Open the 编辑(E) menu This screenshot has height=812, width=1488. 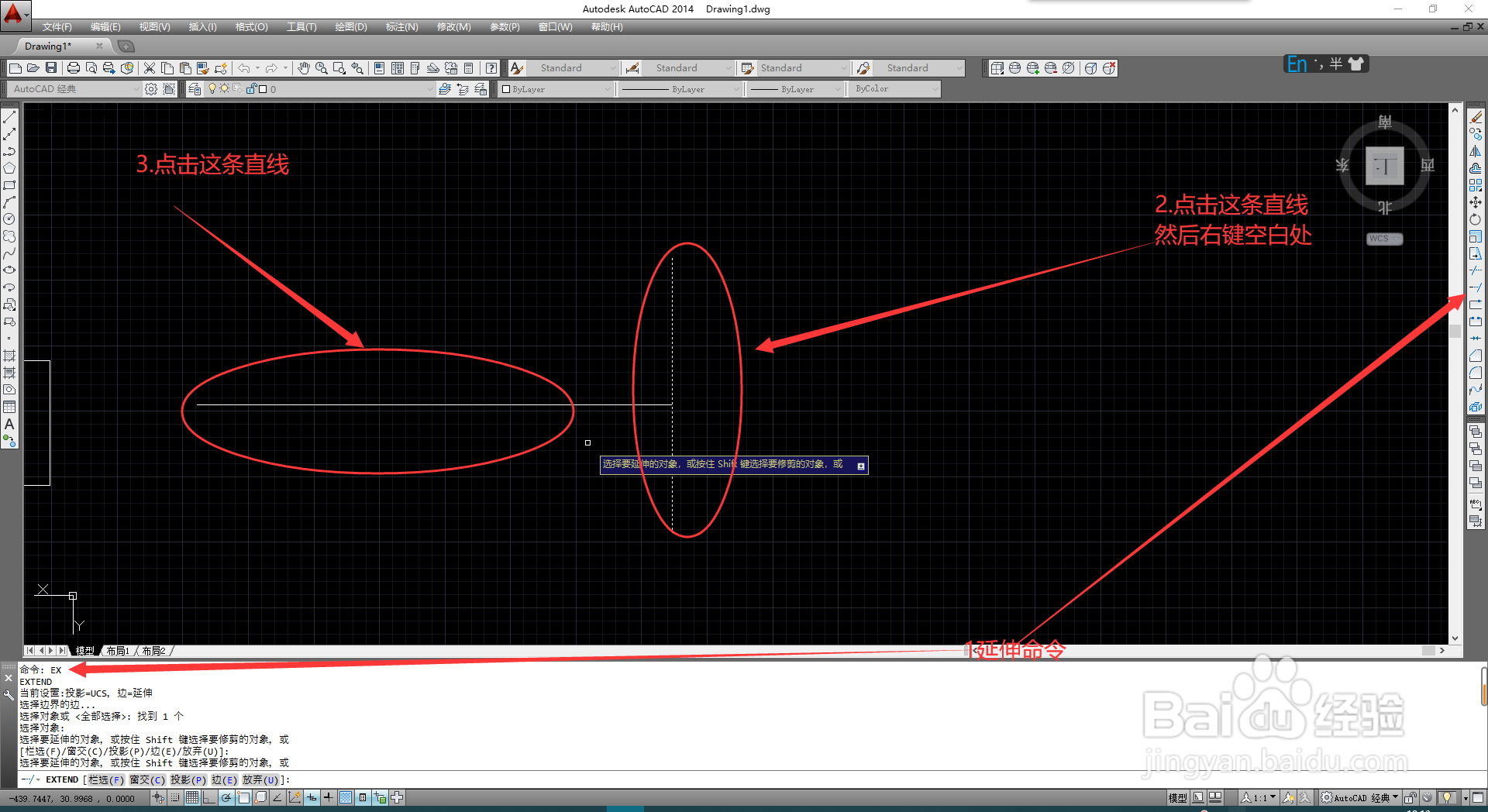(x=105, y=27)
